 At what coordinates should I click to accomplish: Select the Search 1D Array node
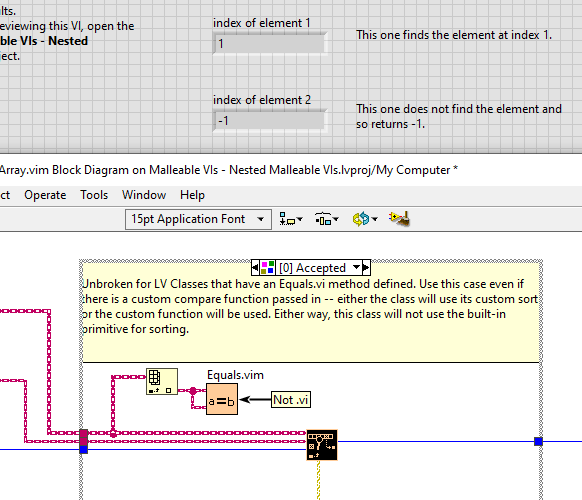point(322,445)
